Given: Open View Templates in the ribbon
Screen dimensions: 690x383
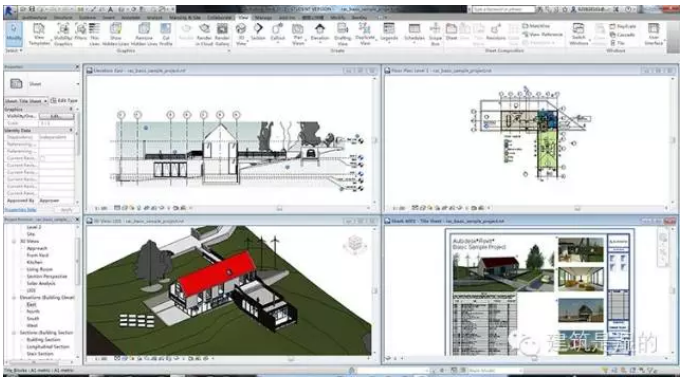Looking at the screenshot, I should tap(39, 34).
